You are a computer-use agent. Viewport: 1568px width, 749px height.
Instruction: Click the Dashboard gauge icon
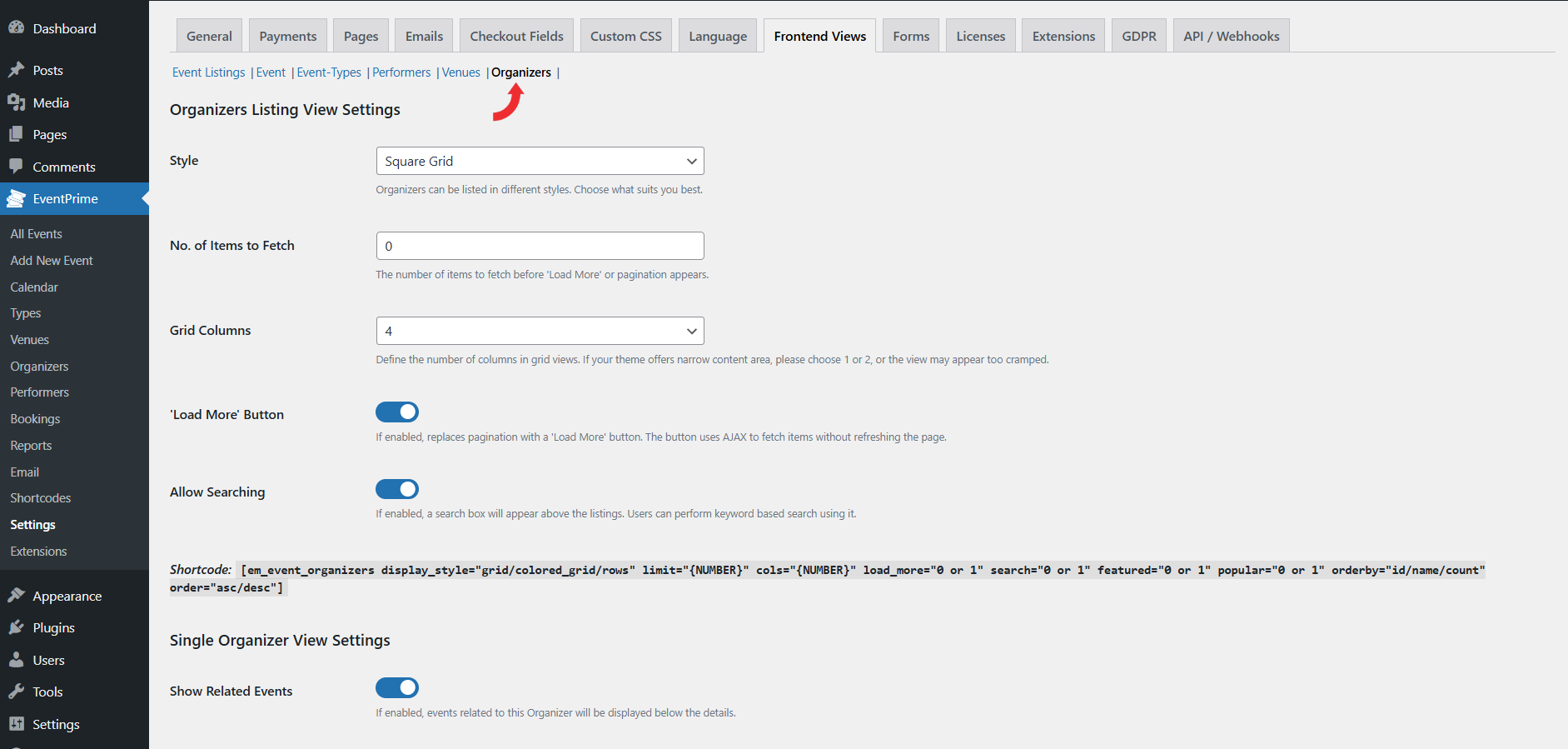[x=16, y=27]
